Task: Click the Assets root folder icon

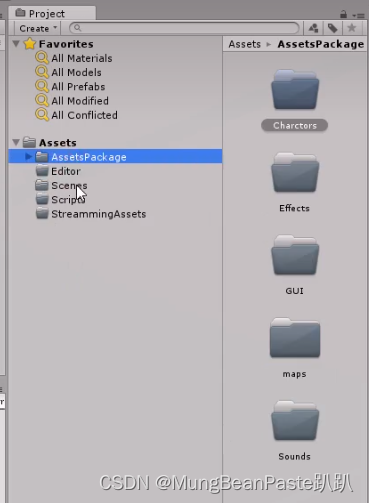Action: (29, 142)
